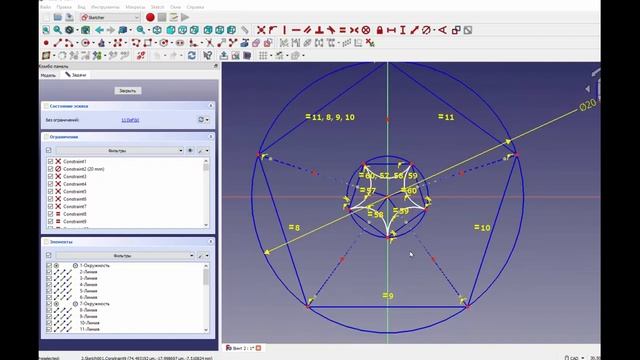Click the fit all view magnifier icon

46,30
